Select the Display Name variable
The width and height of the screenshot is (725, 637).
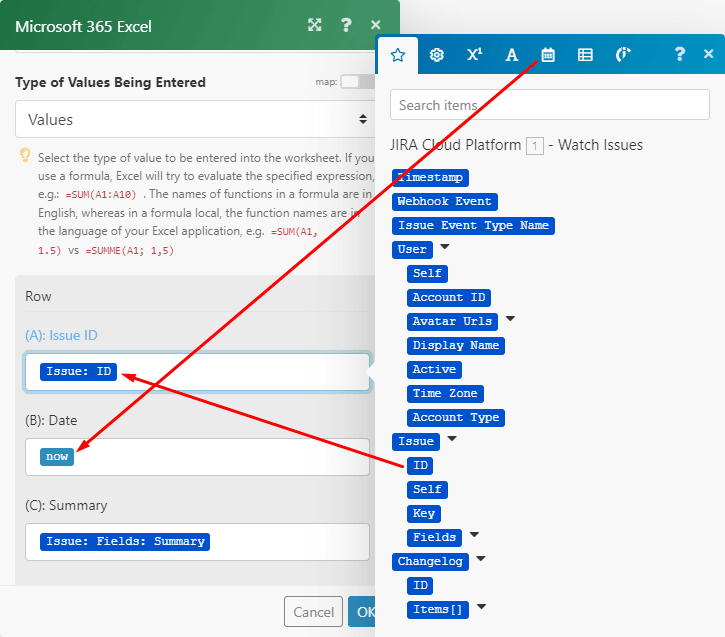tap(455, 345)
